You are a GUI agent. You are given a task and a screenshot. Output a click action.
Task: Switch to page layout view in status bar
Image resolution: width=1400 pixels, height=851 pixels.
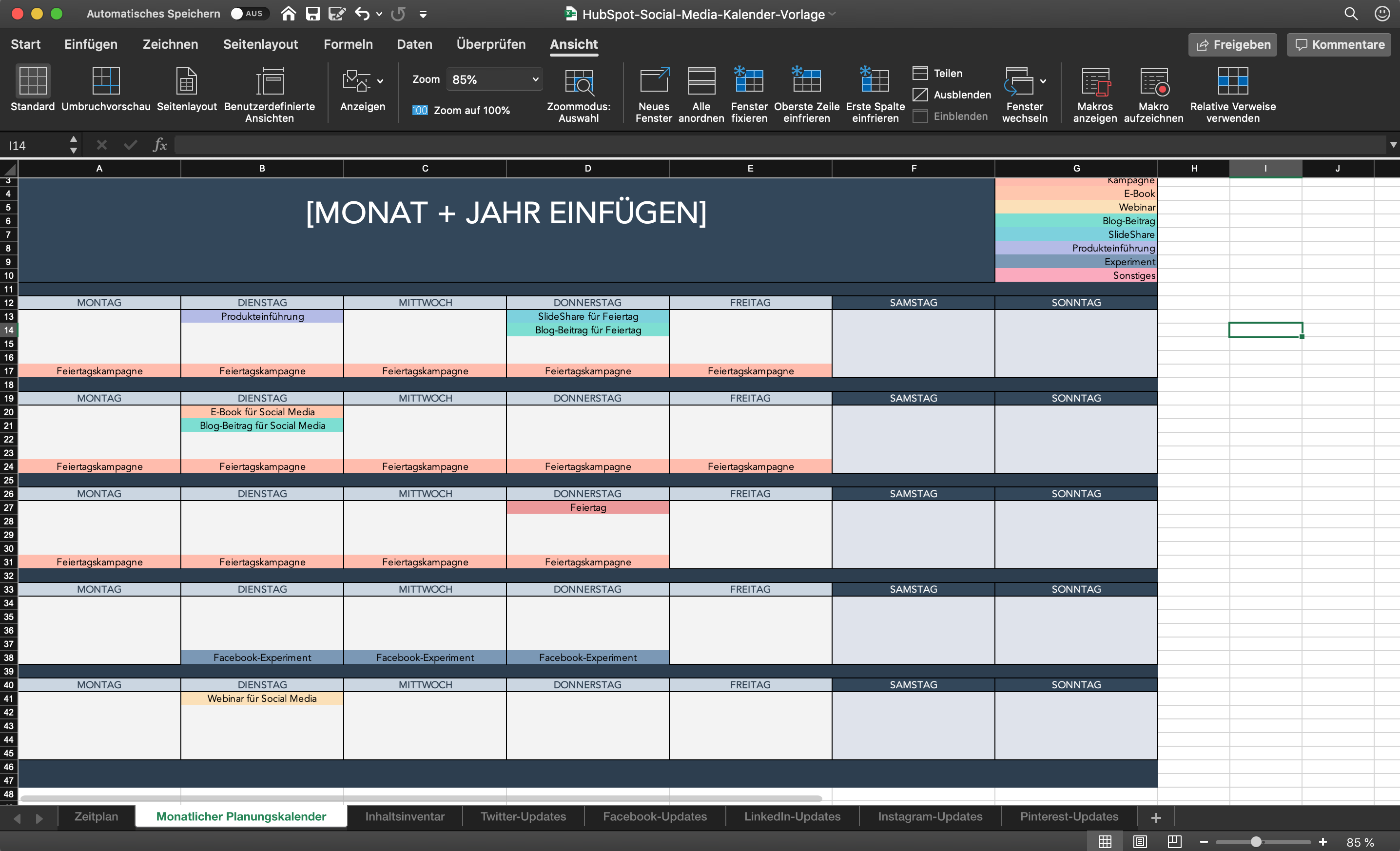pos(1140,841)
